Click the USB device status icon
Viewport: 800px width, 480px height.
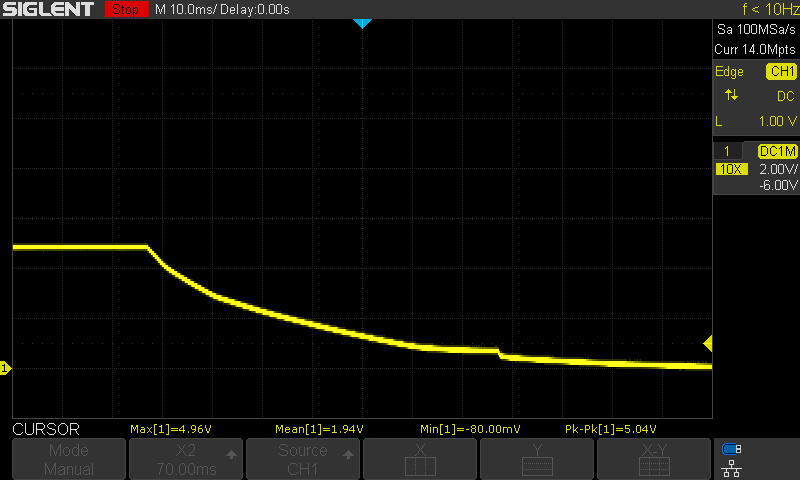(732, 449)
